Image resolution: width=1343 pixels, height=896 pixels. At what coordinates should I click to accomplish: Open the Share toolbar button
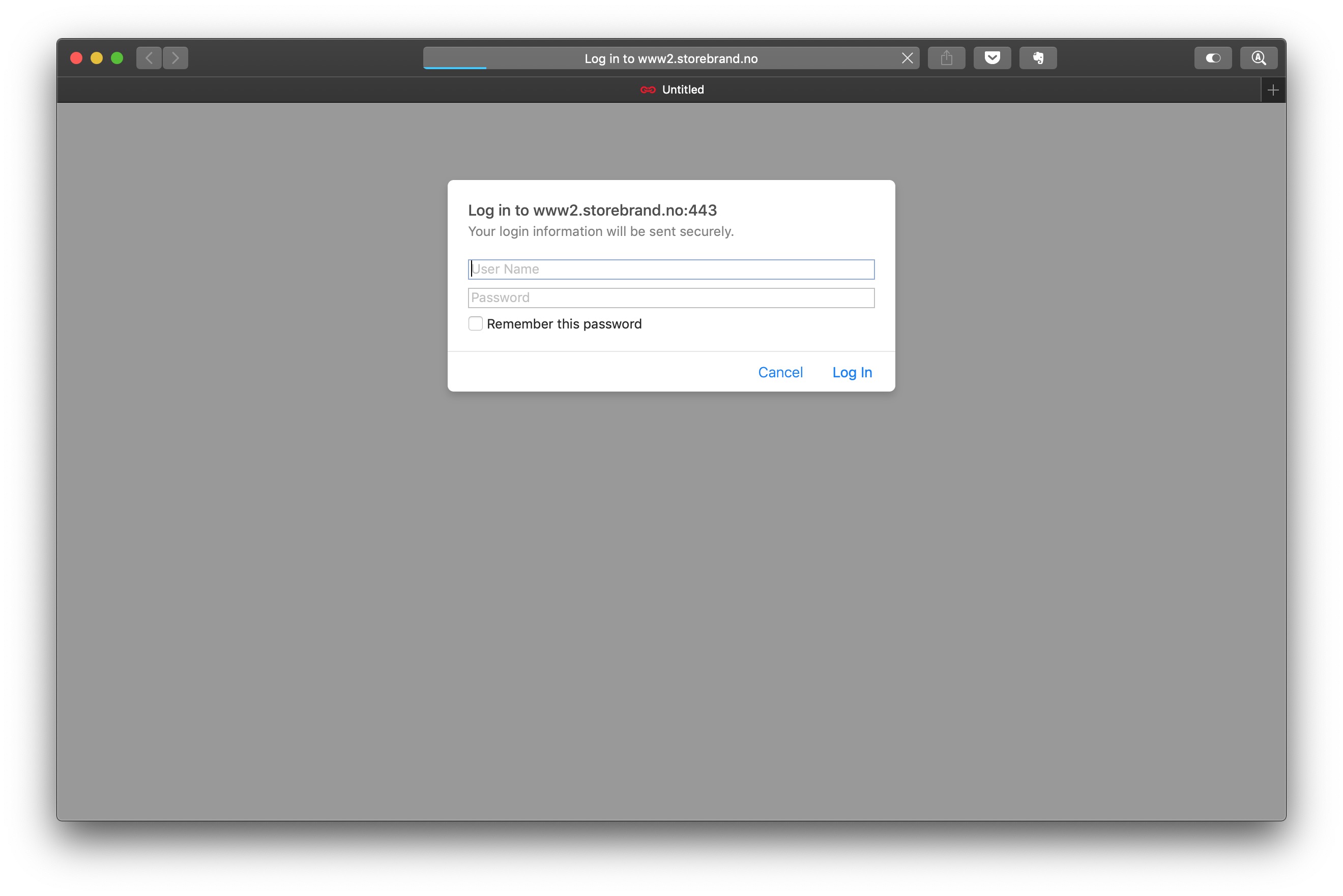[x=946, y=57]
